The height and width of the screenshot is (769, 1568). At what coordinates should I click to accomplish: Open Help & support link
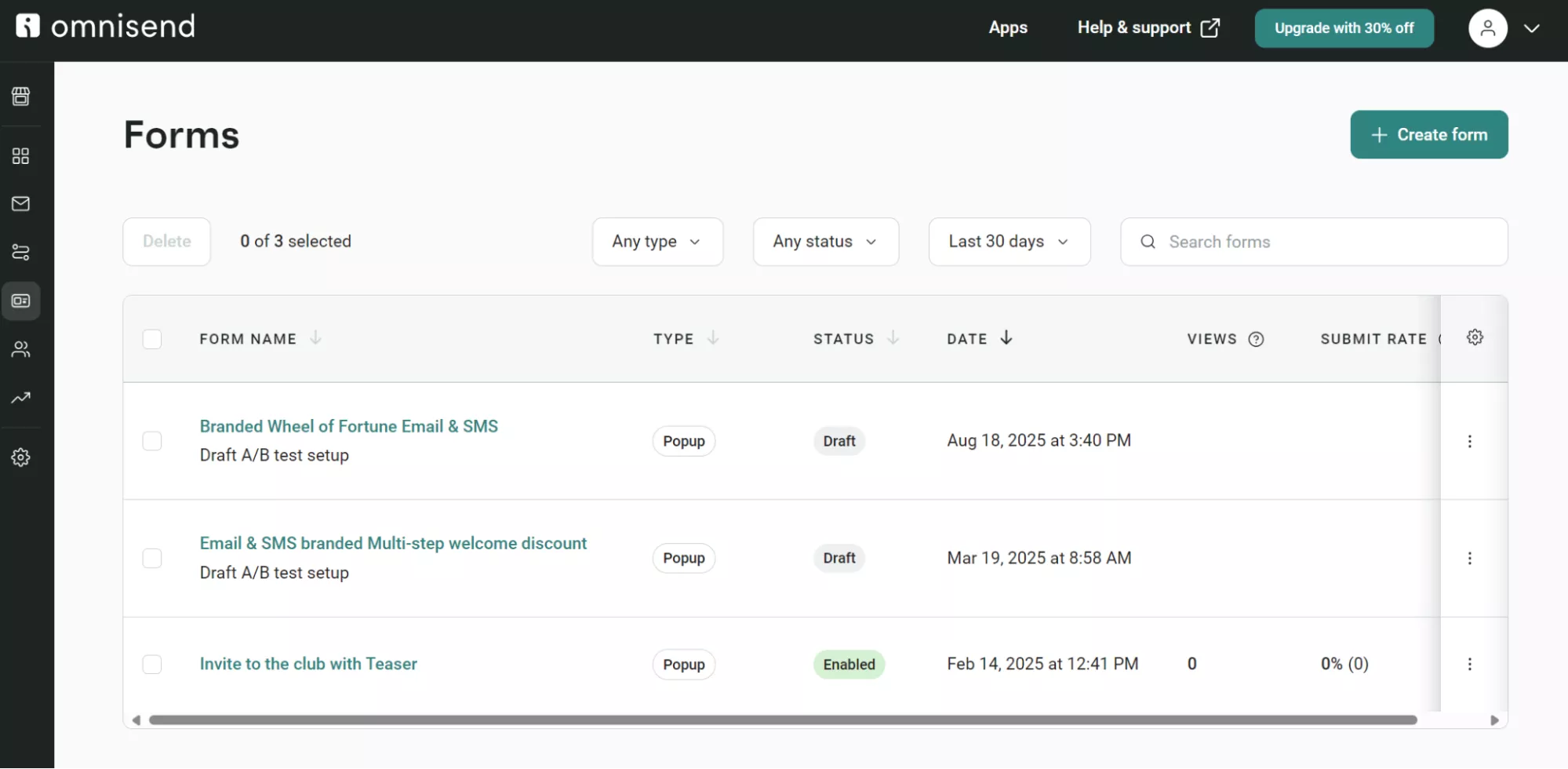[1148, 27]
